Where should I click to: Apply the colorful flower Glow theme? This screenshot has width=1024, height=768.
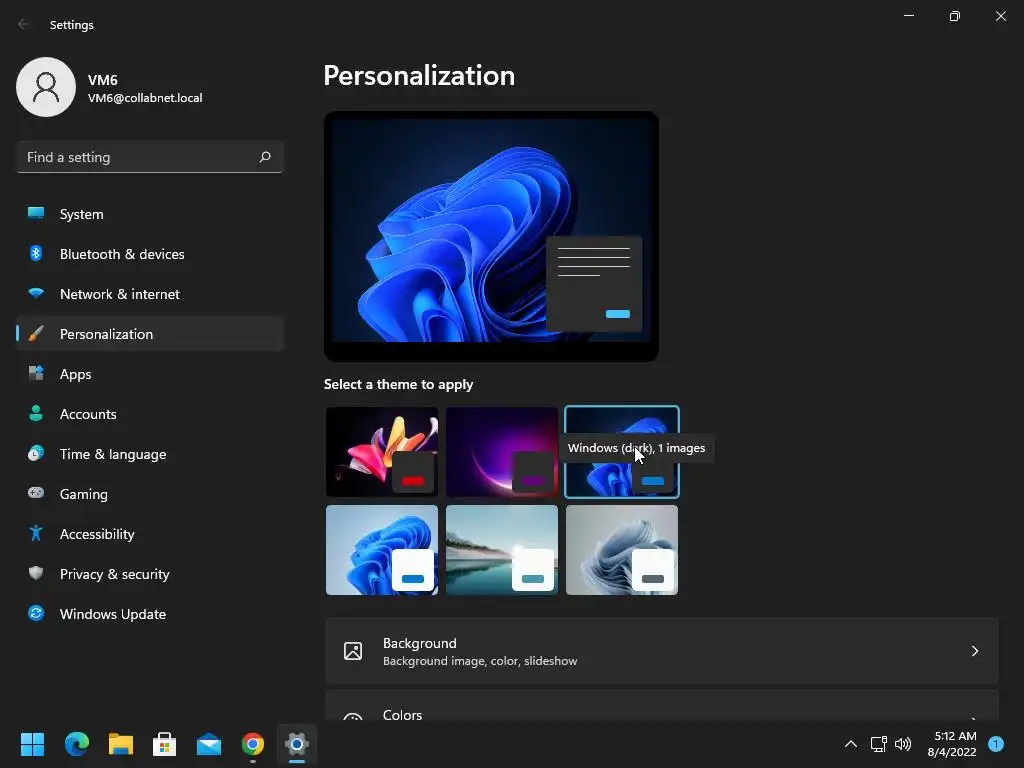(382, 452)
